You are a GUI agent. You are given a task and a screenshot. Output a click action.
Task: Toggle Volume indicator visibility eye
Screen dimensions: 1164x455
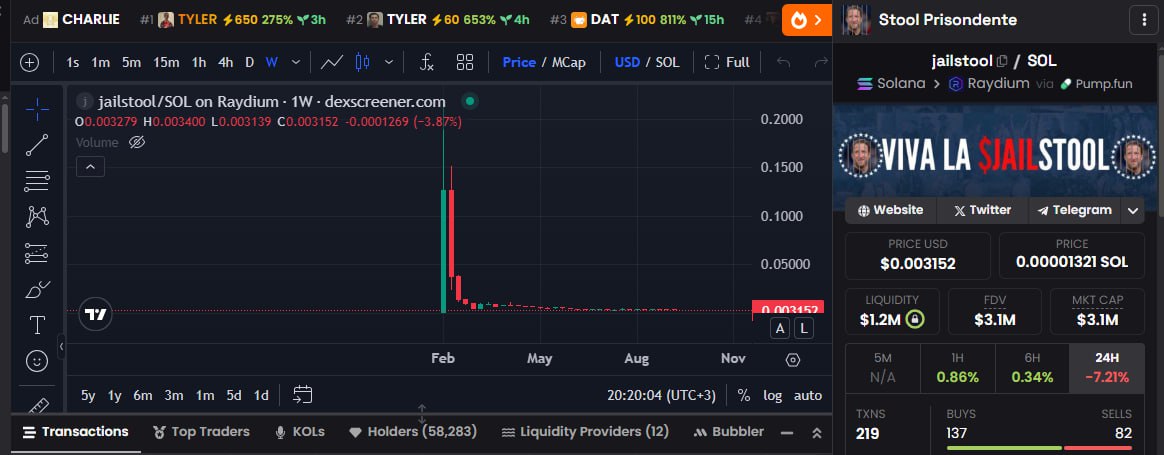(x=137, y=143)
